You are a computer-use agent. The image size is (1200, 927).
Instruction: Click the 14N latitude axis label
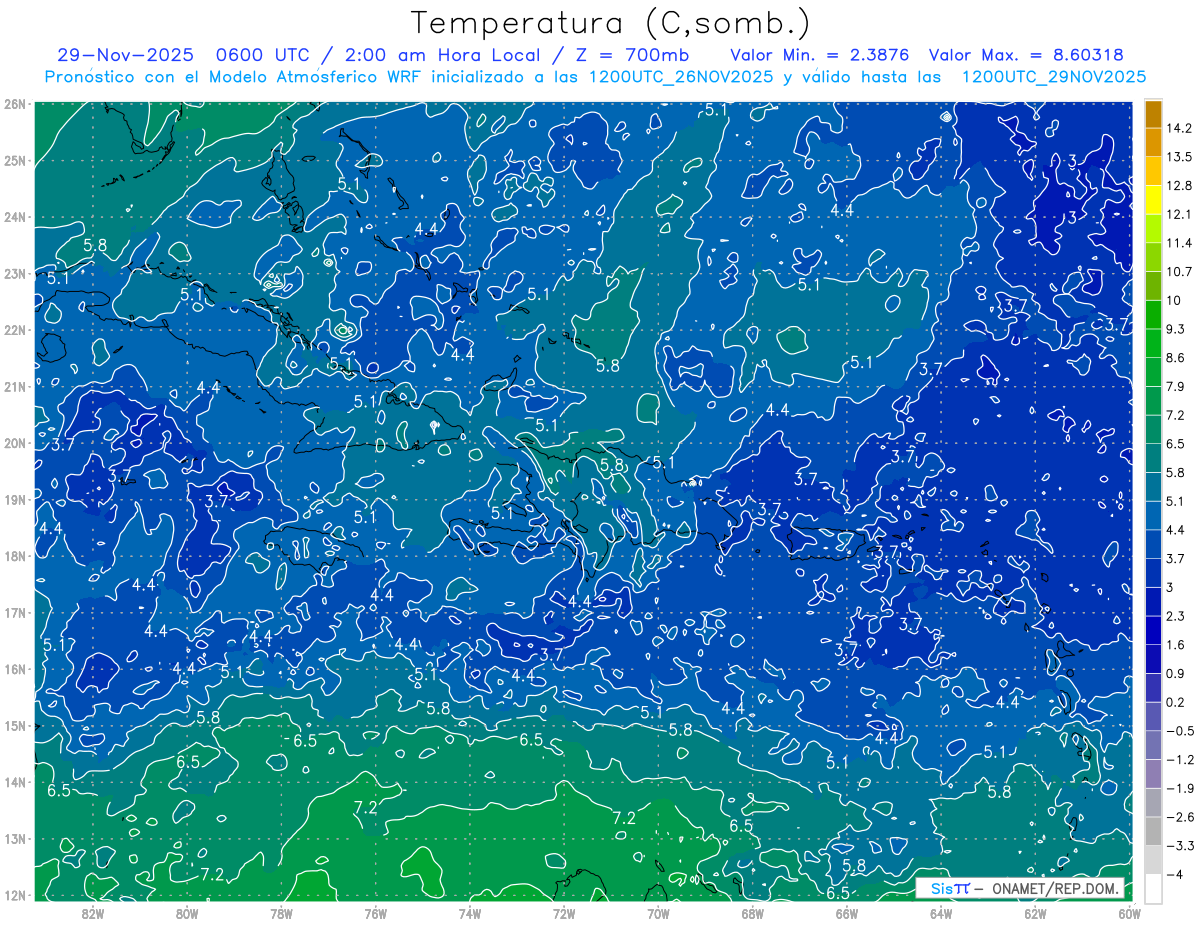tap(15, 782)
